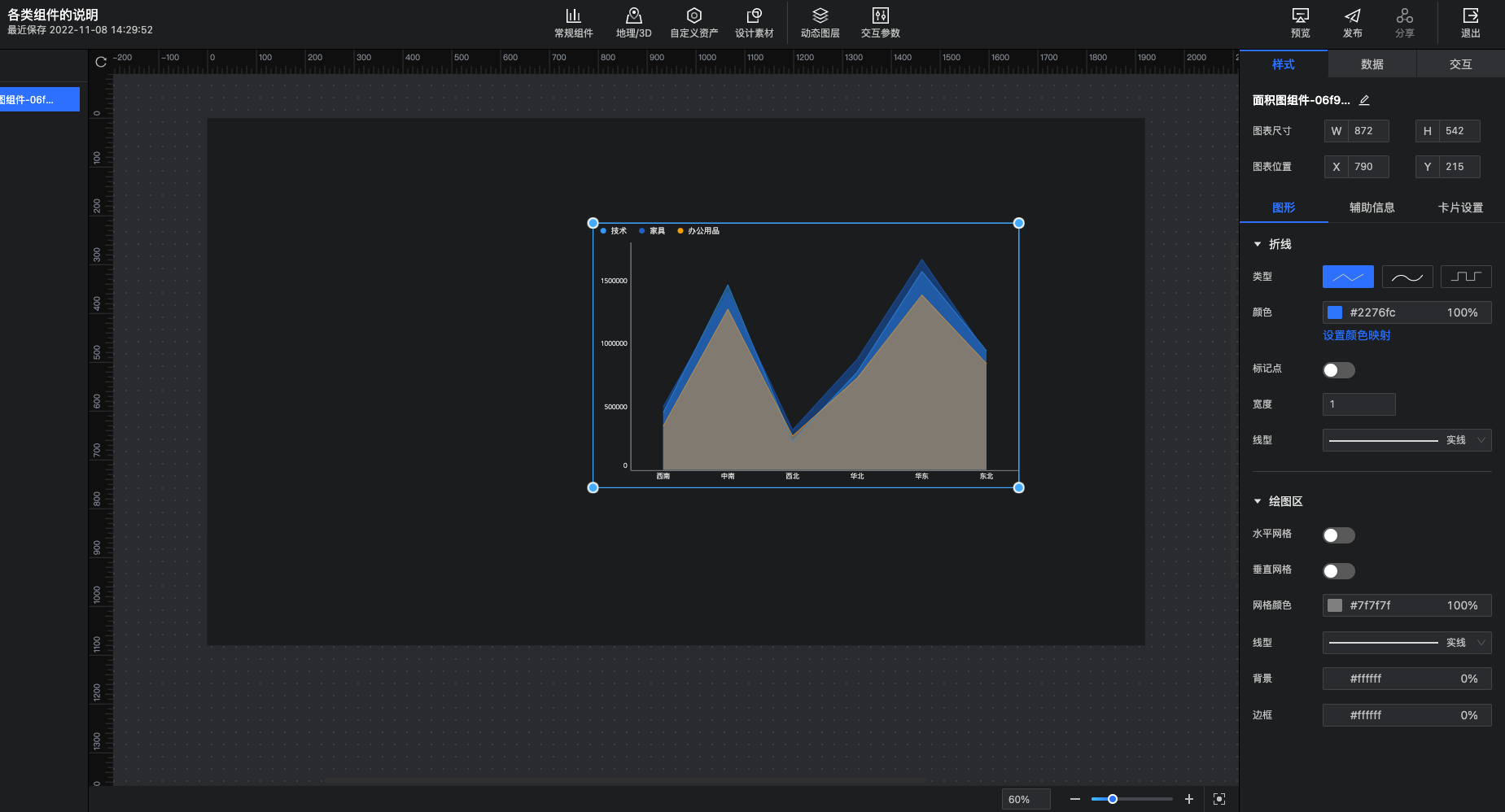Image resolution: width=1505 pixels, height=812 pixels.
Task: Click the 60% zoom value field
Action: tap(1026, 799)
